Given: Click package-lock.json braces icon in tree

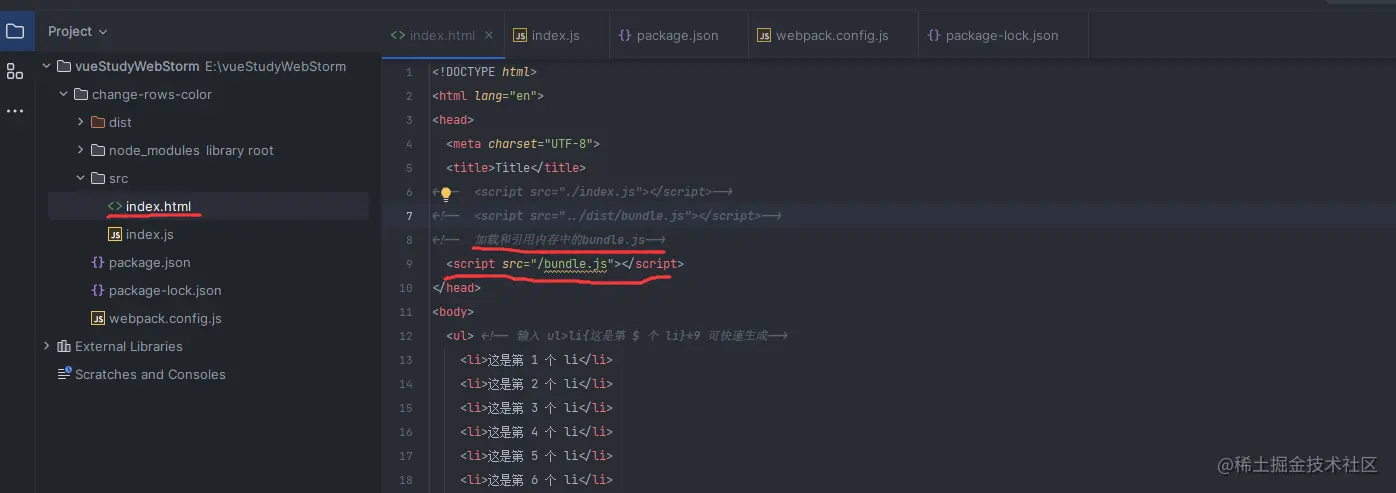Looking at the screenshot, I should tap(97, 290).
